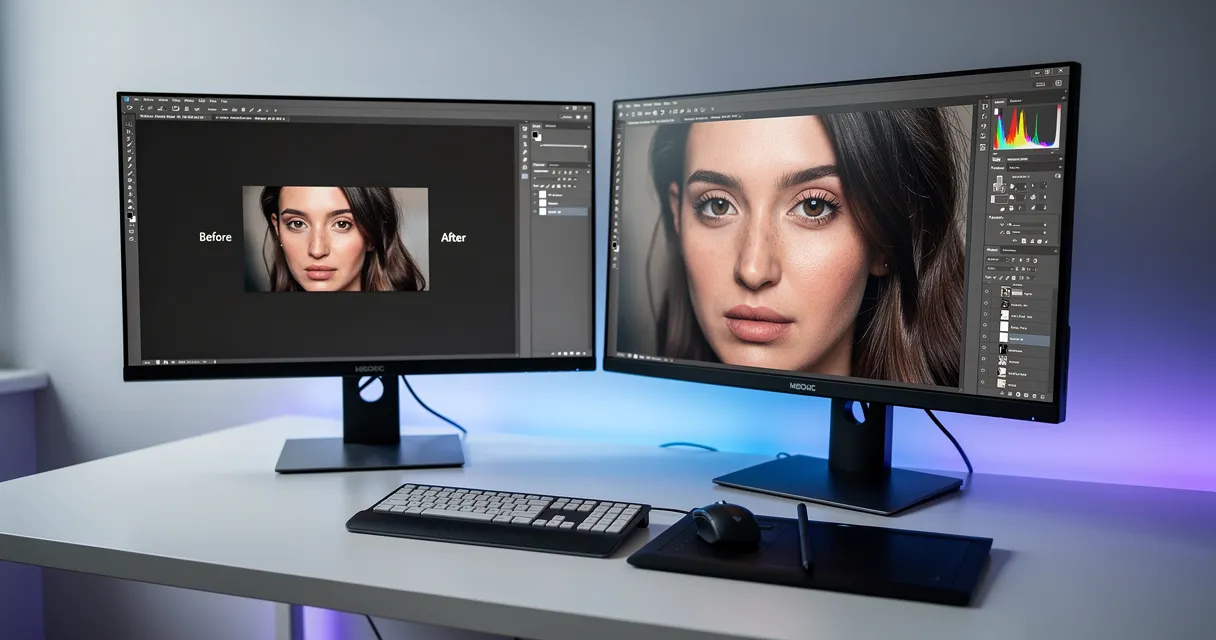Open the first menu in right monitor's menu bar
This screenshot has width=1216, height=640.
(620, 106)
